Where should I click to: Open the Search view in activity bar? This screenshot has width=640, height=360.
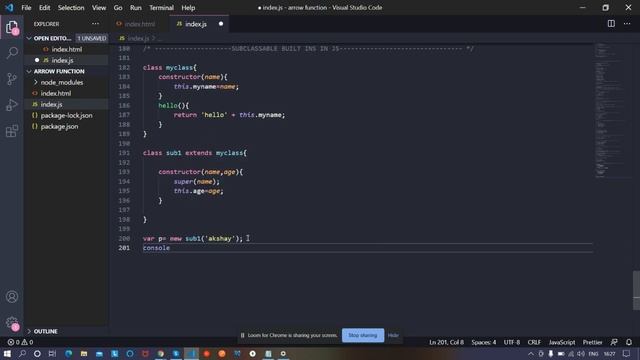(12, 53)
